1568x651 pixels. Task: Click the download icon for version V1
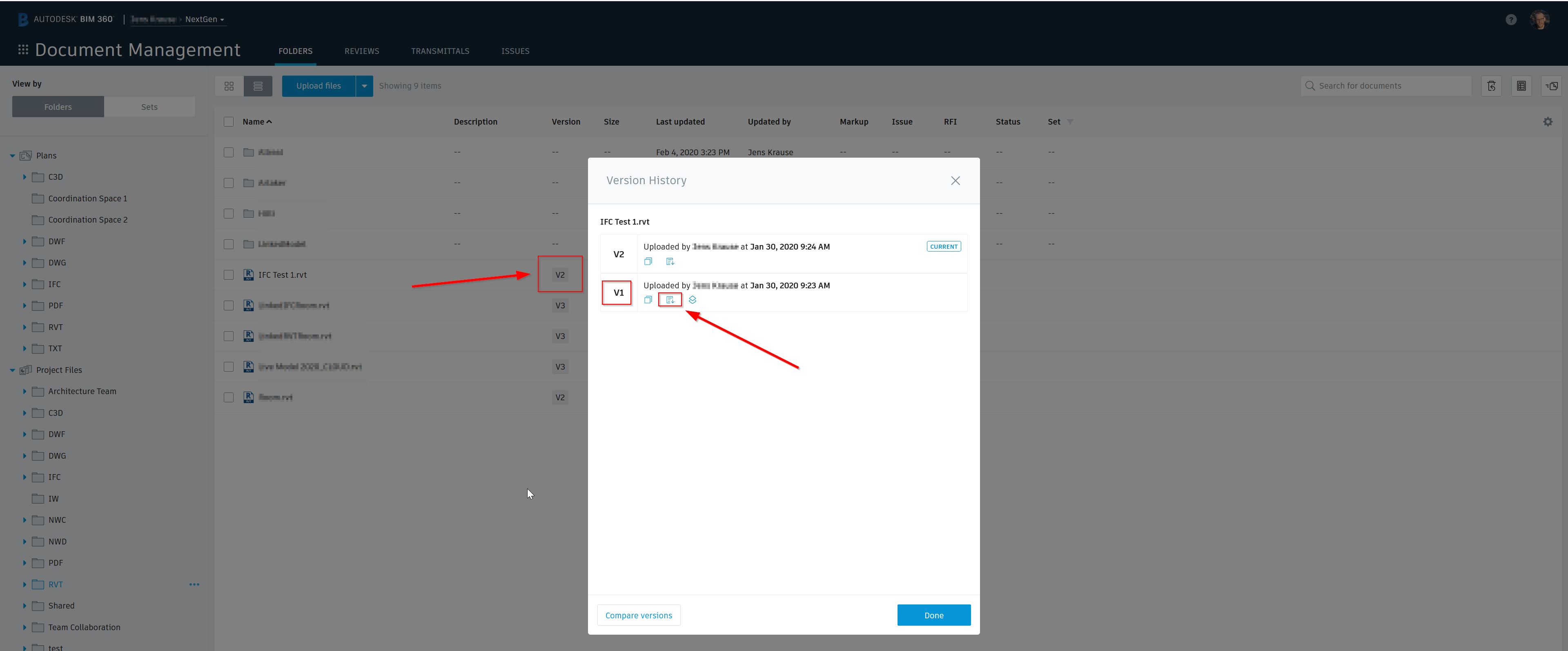coord(670,300)
